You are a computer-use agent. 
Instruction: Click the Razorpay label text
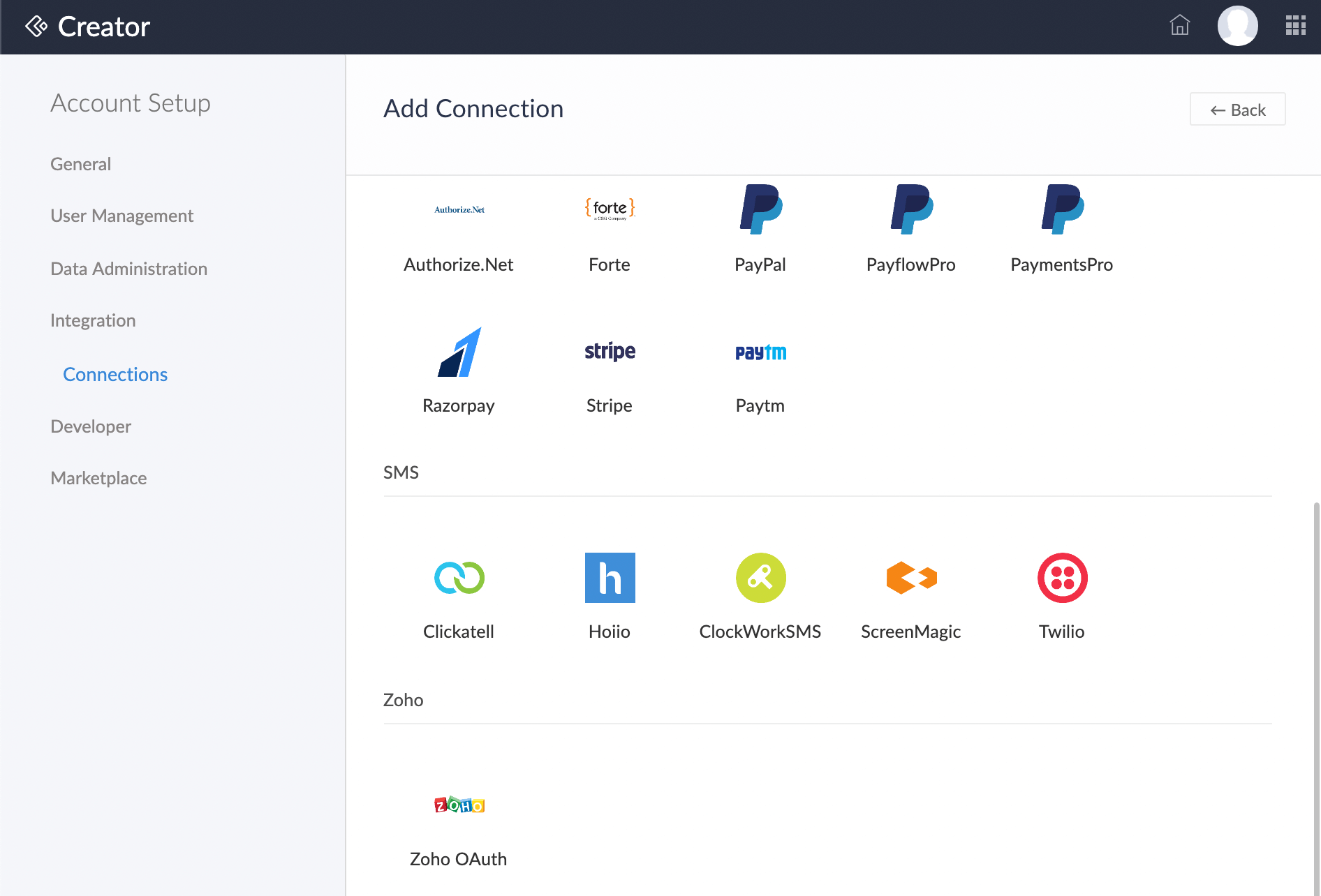click(x=459, y=406)
